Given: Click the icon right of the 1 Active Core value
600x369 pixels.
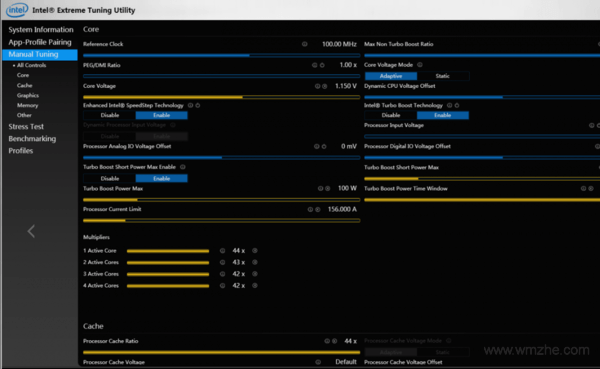Looking at the screenshot, I should 255,251.
